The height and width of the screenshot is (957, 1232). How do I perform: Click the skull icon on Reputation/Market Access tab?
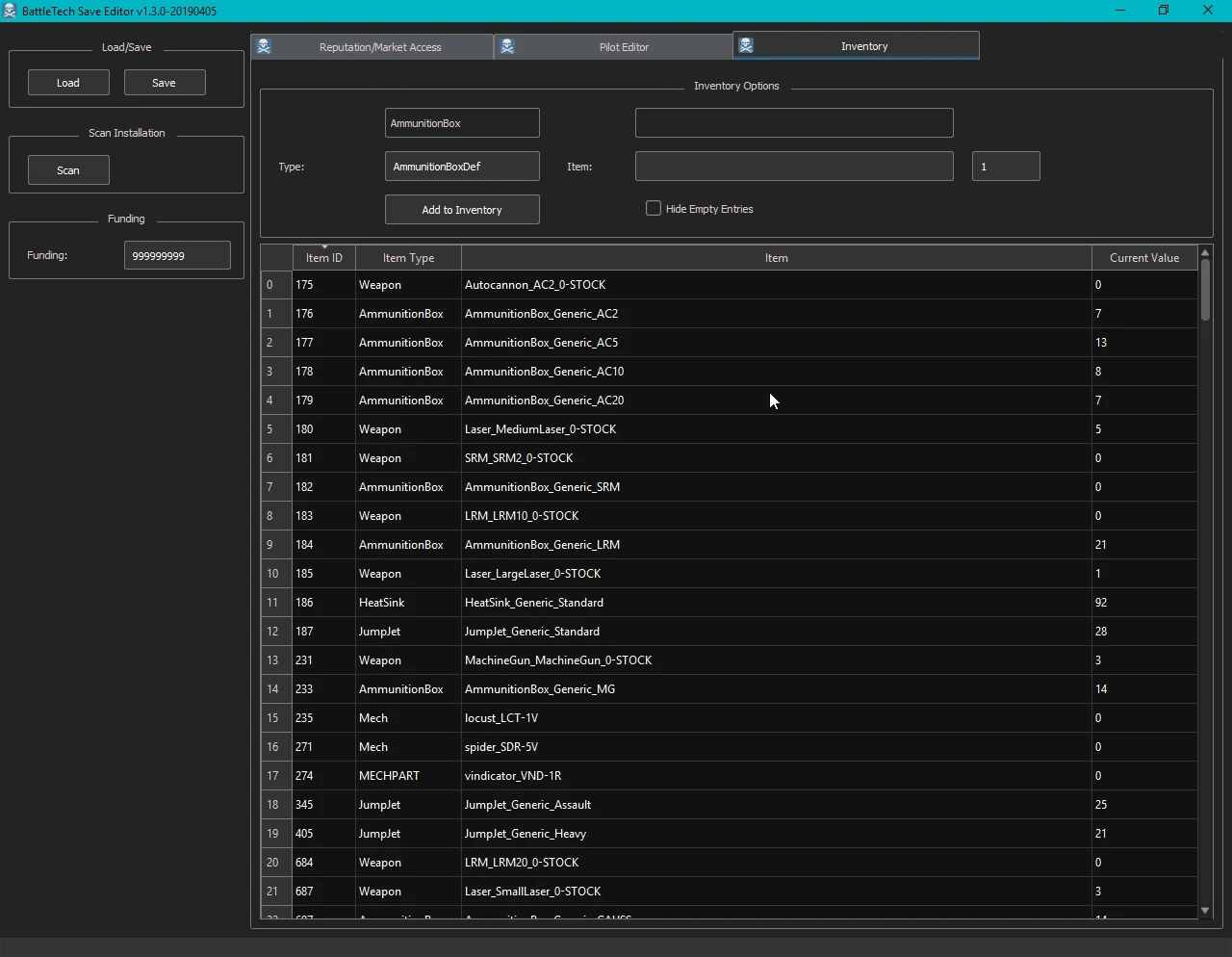(x=265, y=46)
